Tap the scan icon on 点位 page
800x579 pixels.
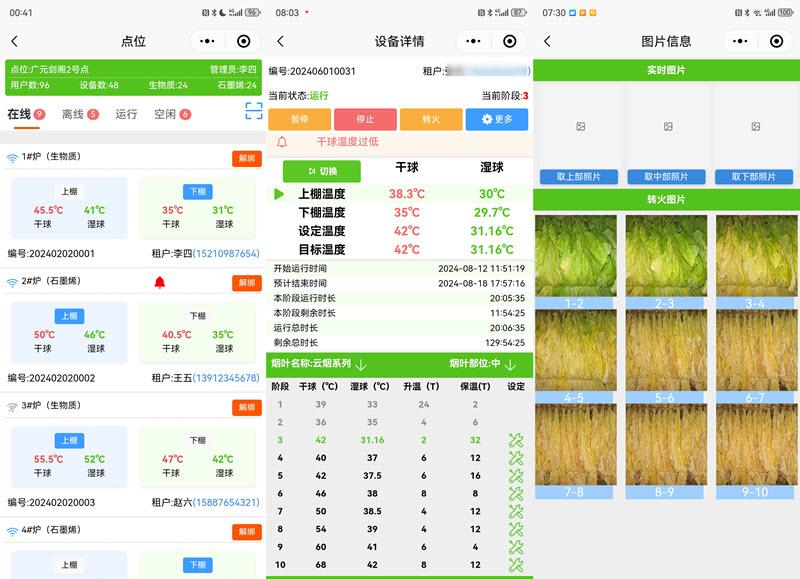tap(254, 111)
